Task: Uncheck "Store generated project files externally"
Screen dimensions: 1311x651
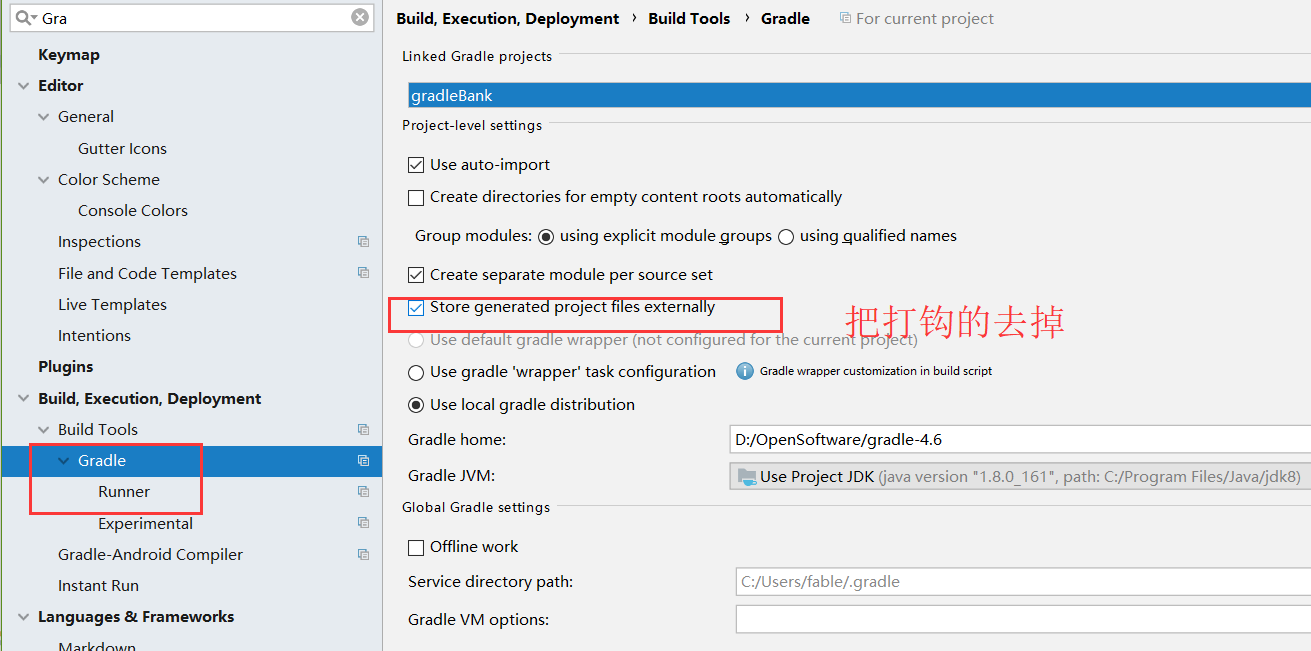Action: [416, 308]
